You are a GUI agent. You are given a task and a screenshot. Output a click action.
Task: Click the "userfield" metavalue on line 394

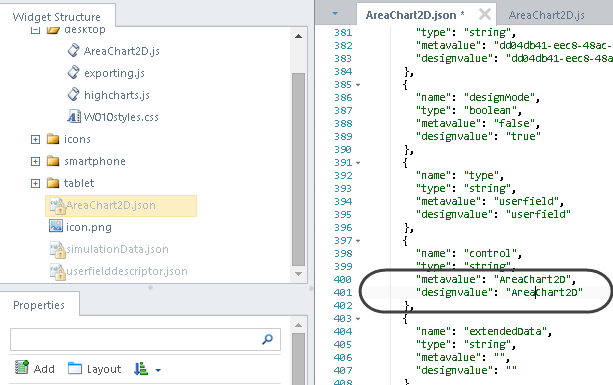(526, 201)
